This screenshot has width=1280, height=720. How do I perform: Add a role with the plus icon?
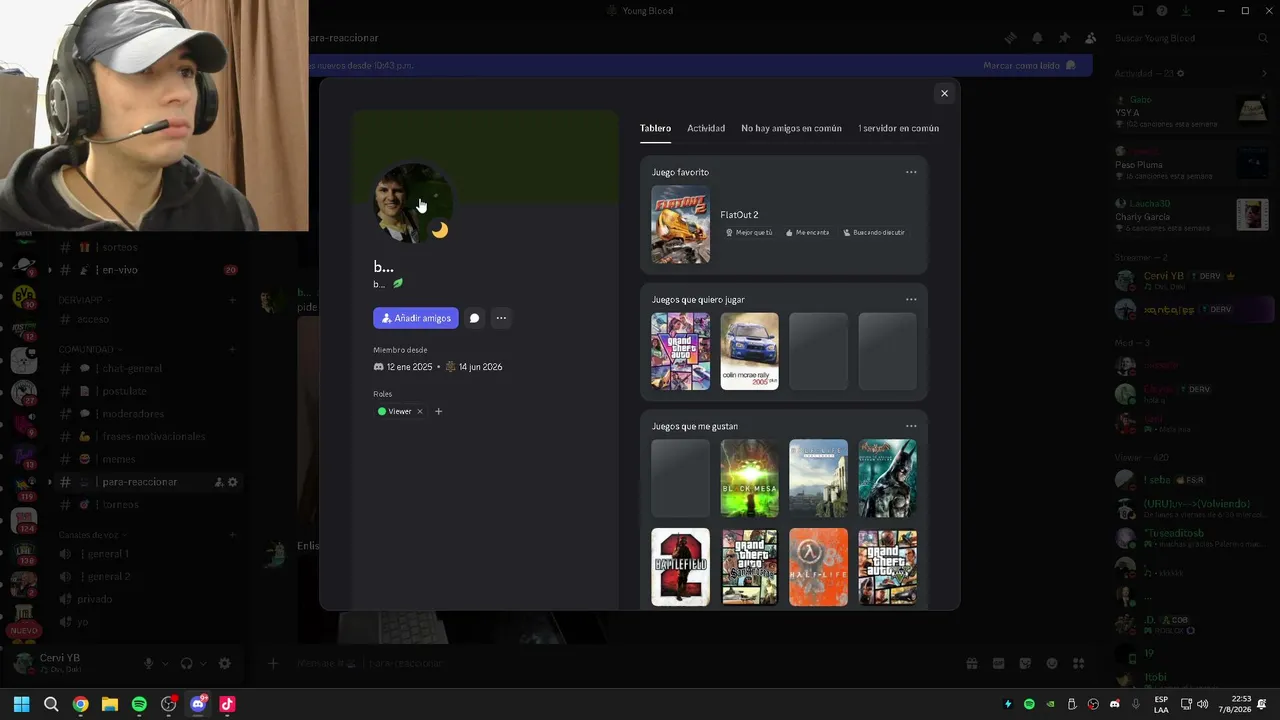point(438,411)
